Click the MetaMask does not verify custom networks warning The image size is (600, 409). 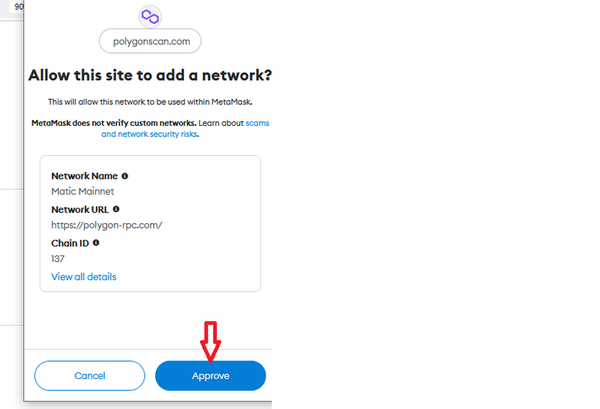tap(114, 123)
